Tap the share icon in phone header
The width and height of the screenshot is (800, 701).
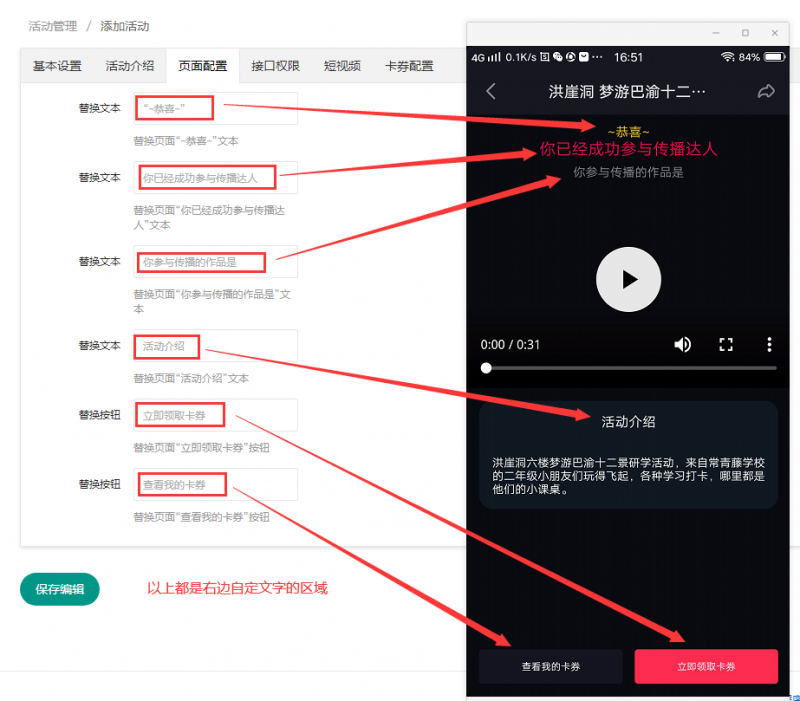pos(766,91)
